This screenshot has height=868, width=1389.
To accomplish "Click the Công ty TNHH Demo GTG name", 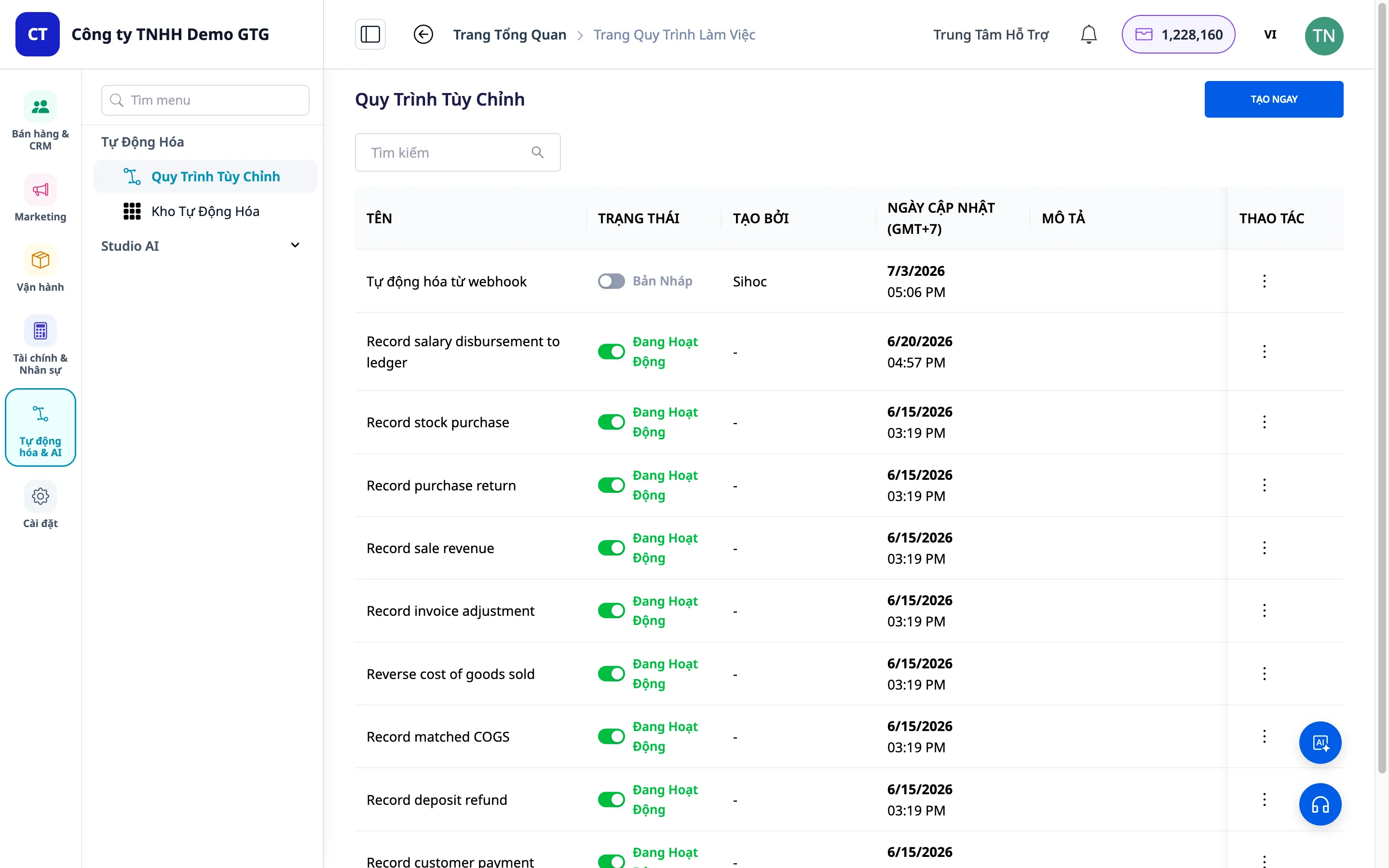I will (170, 34).
